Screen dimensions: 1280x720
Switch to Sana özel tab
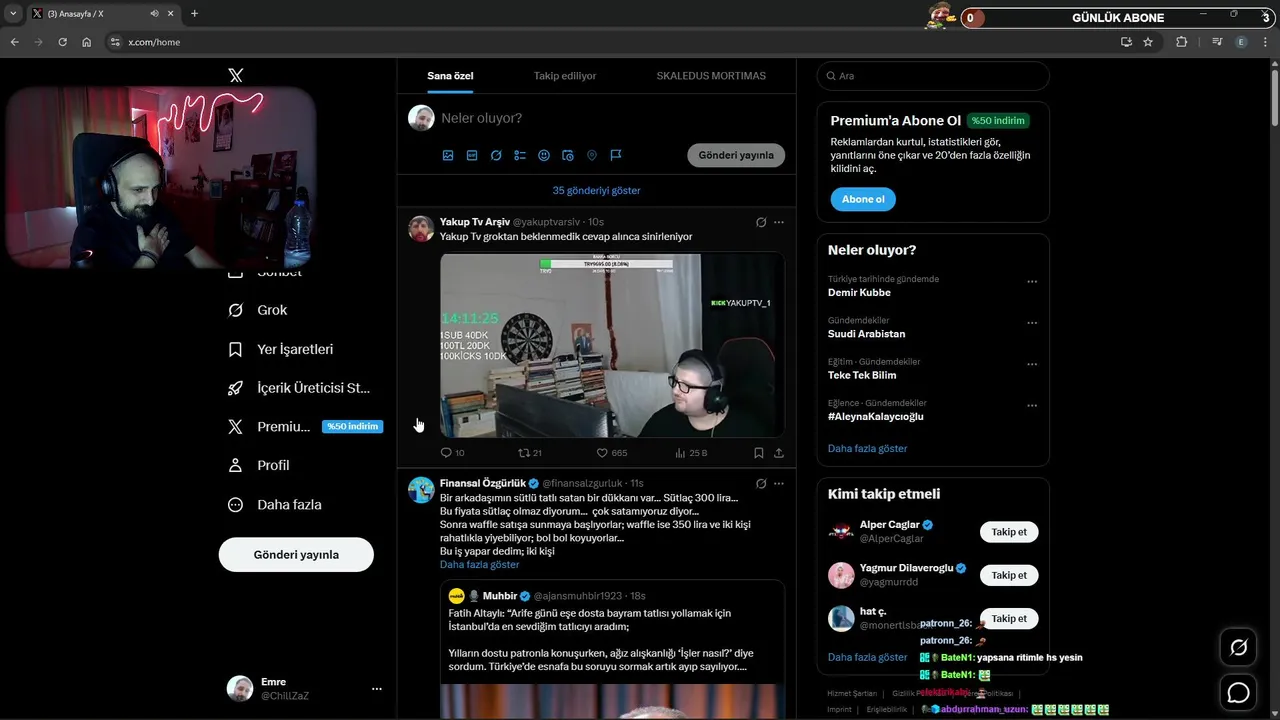(450, 76)
